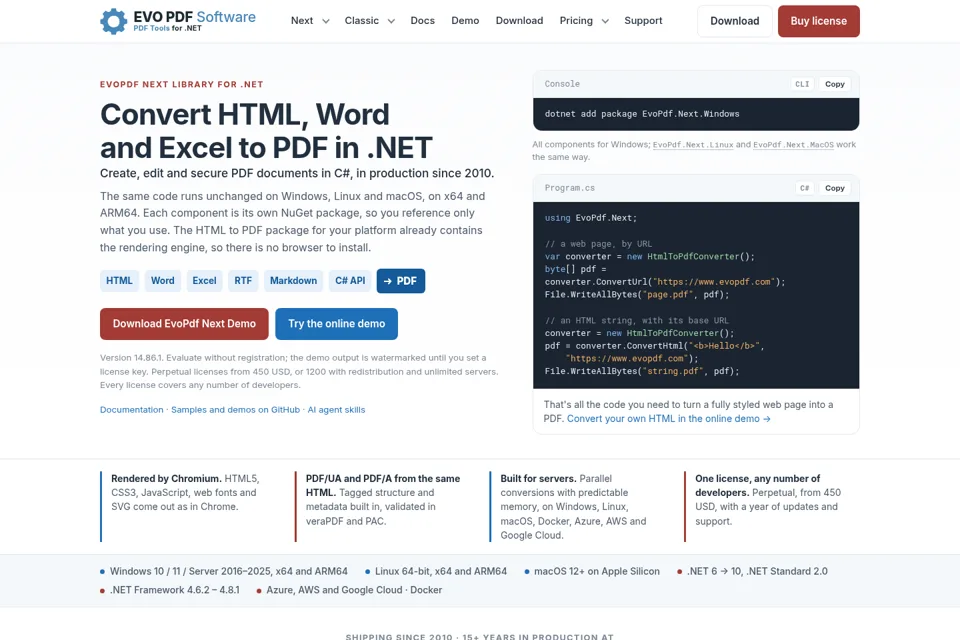Image resolution: width=960 pixels, height=640 pixels.
Task: Follow Convert your own HTML in the online demo
Action: [x=669, y=419]
